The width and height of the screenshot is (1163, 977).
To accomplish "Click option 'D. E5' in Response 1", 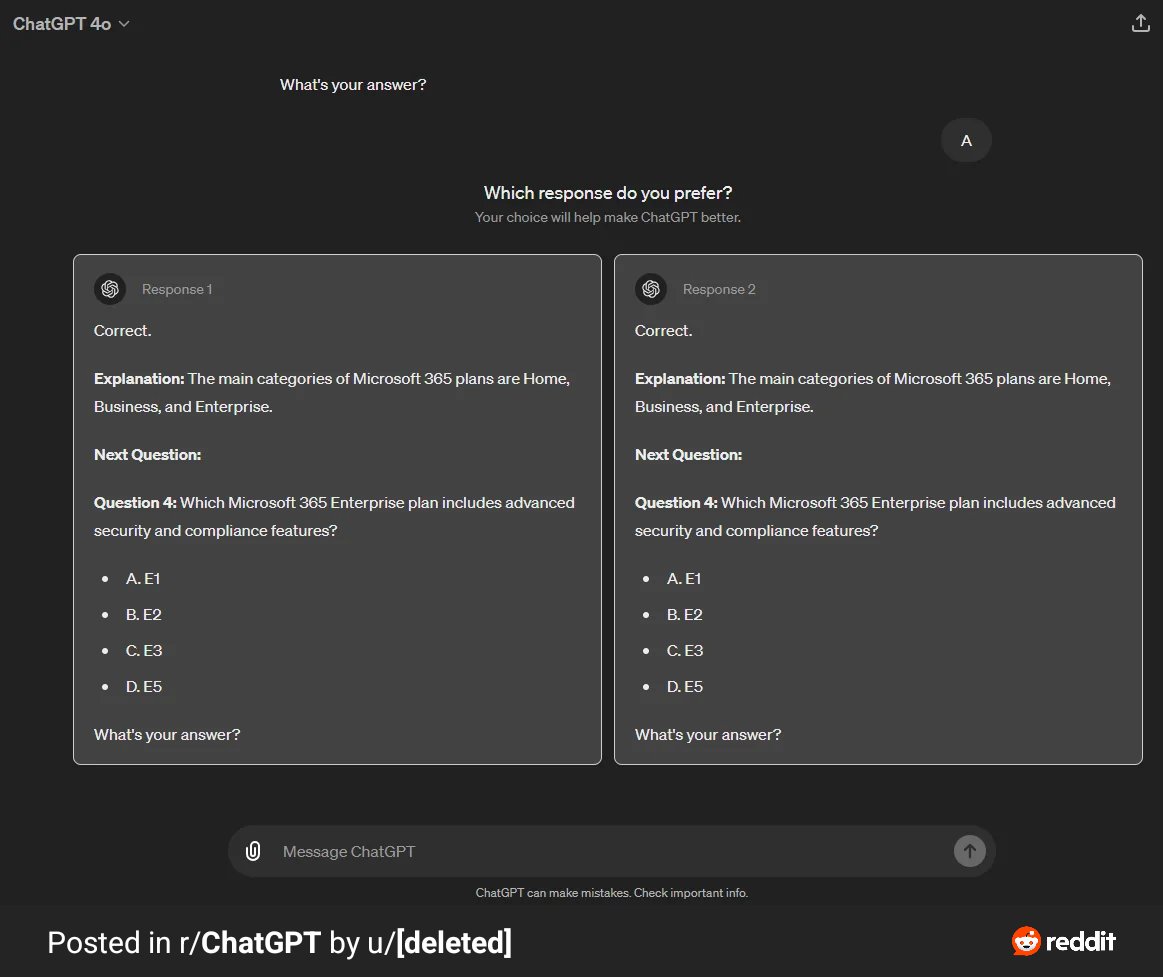I will tap(144, 687).
